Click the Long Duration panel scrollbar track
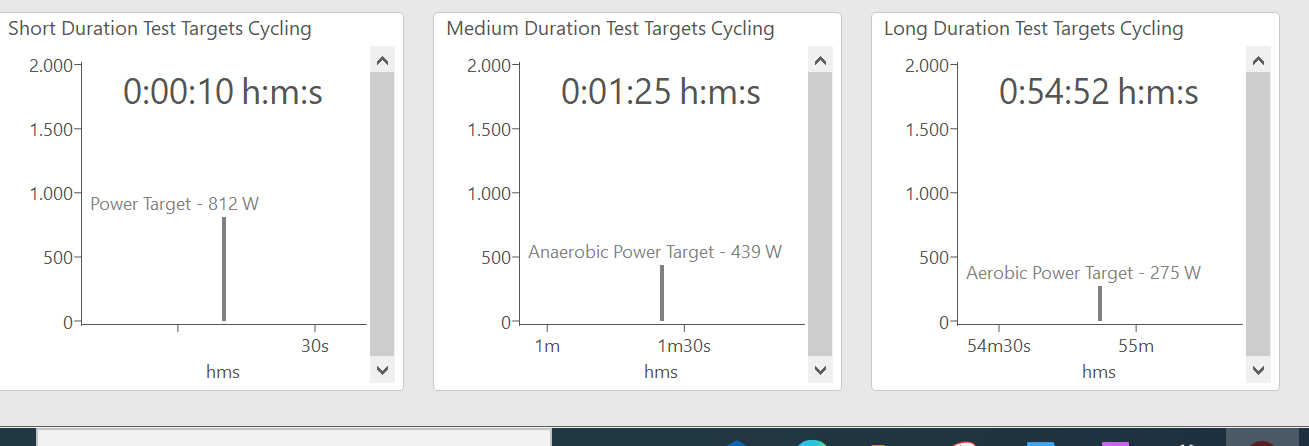 click(1258, 213)
